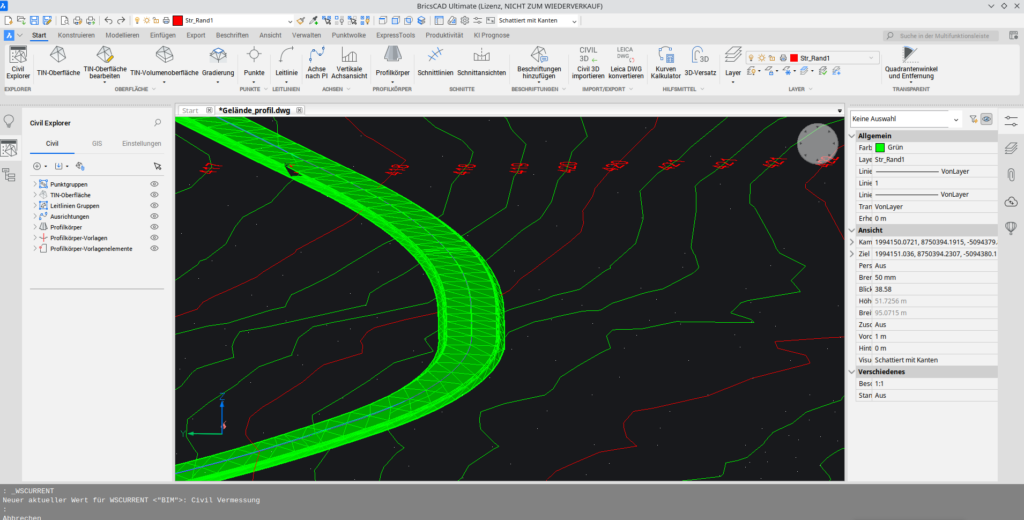This screenshot has width=1024, height=520.
Task: Open the GIS tab in Civil Explorer
Action: coord(97,144)
